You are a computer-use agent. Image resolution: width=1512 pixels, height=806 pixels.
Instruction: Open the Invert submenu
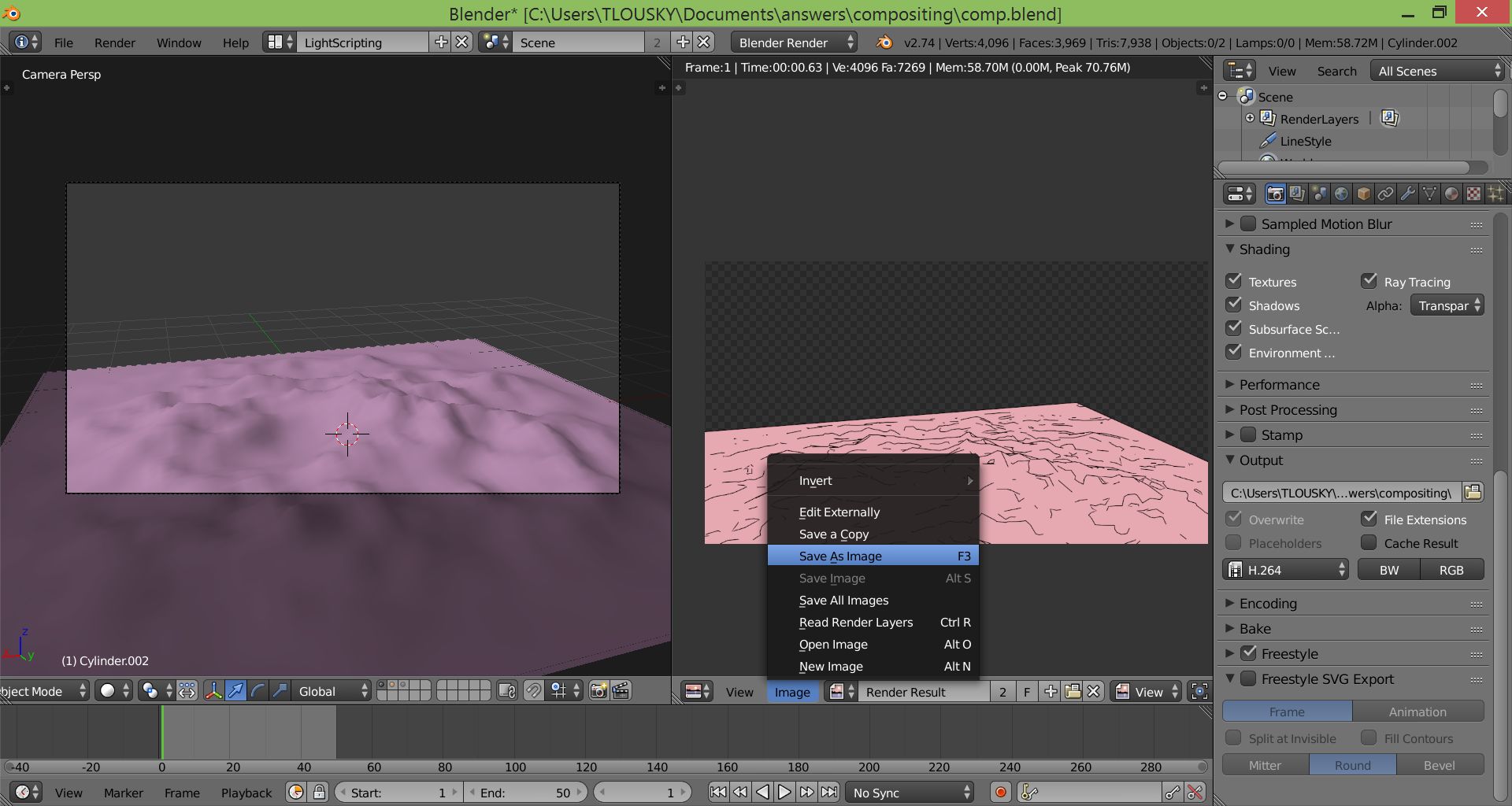point(873,480)
